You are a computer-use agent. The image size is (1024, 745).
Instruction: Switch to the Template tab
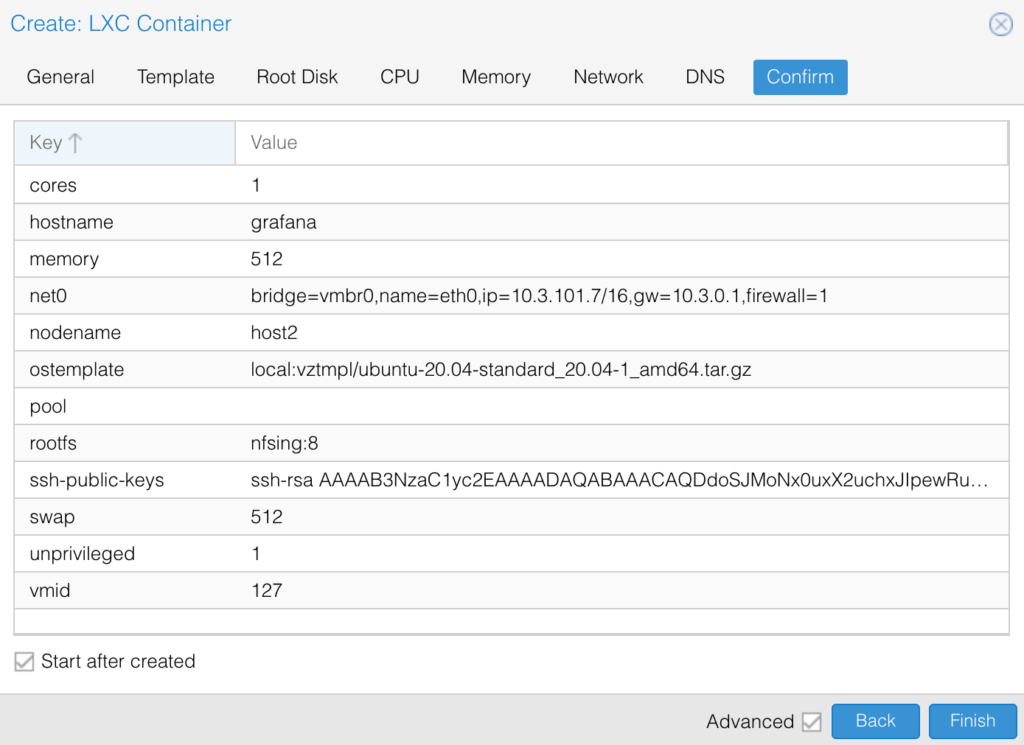(x=176, y=77)
